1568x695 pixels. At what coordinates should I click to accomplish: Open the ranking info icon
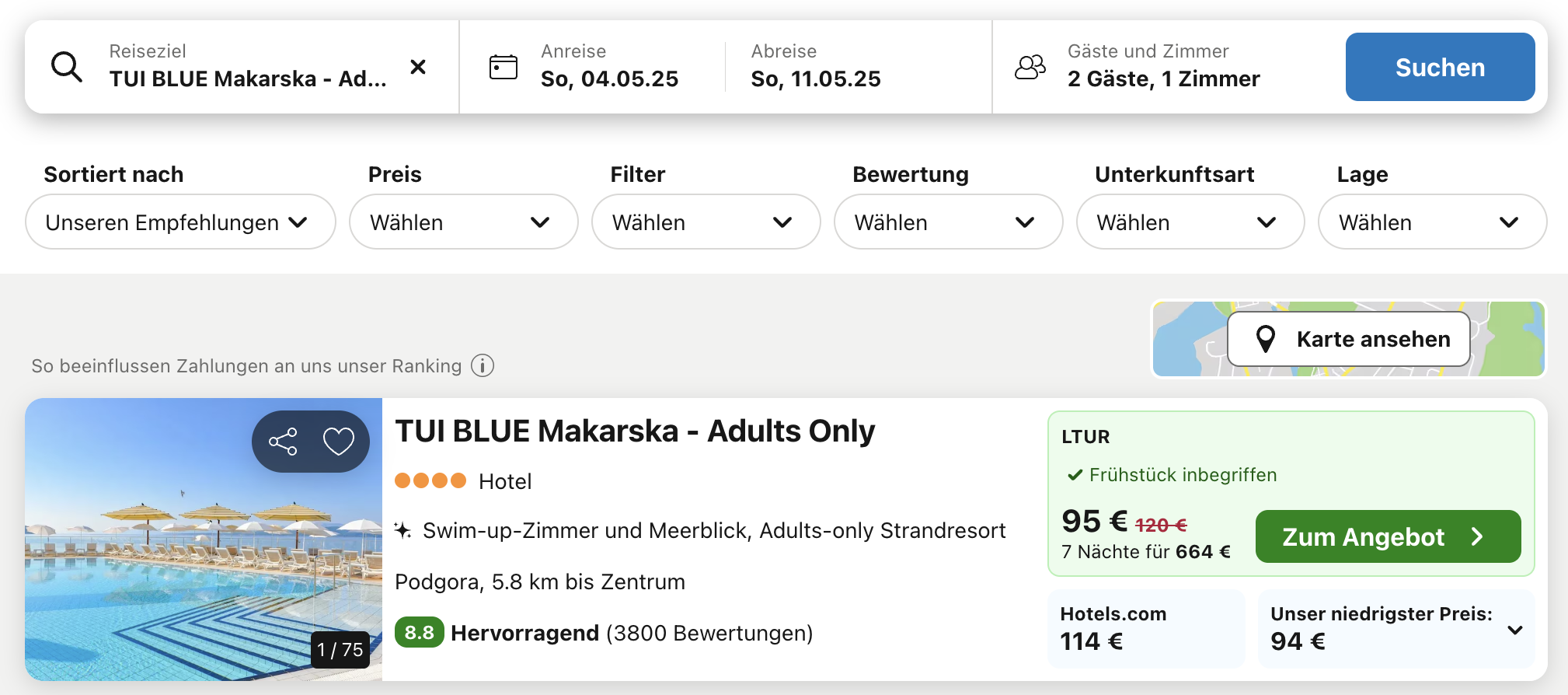483,365
